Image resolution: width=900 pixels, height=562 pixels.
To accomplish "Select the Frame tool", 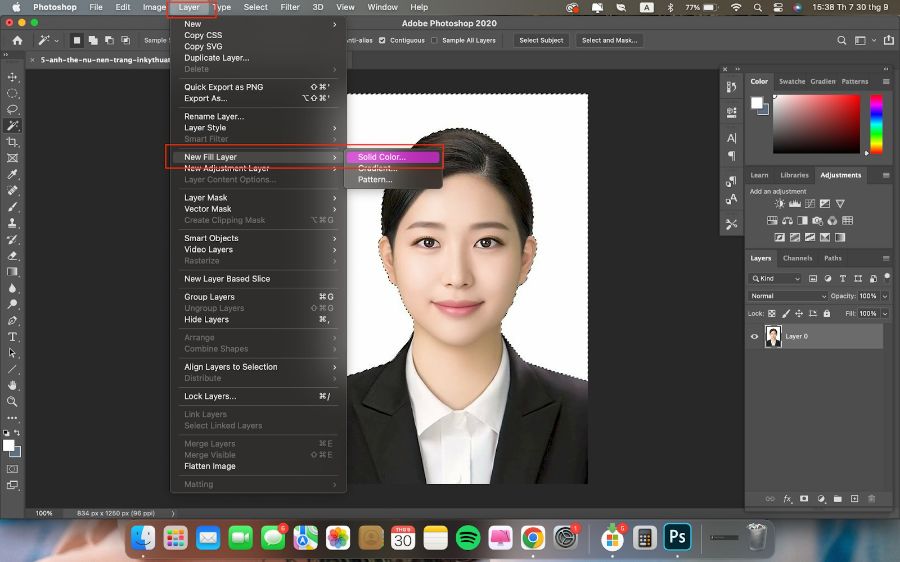I will click(12, 158).
